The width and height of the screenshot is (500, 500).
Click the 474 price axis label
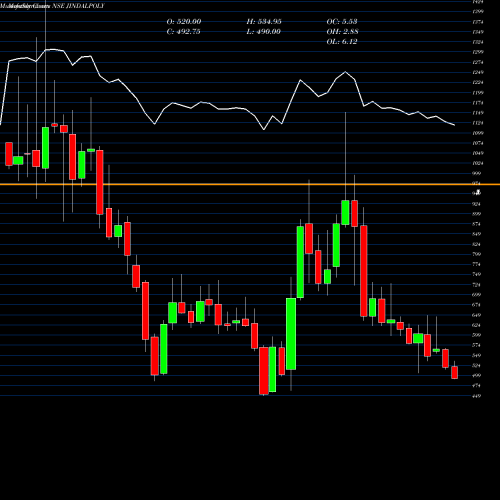coord(477,386)
